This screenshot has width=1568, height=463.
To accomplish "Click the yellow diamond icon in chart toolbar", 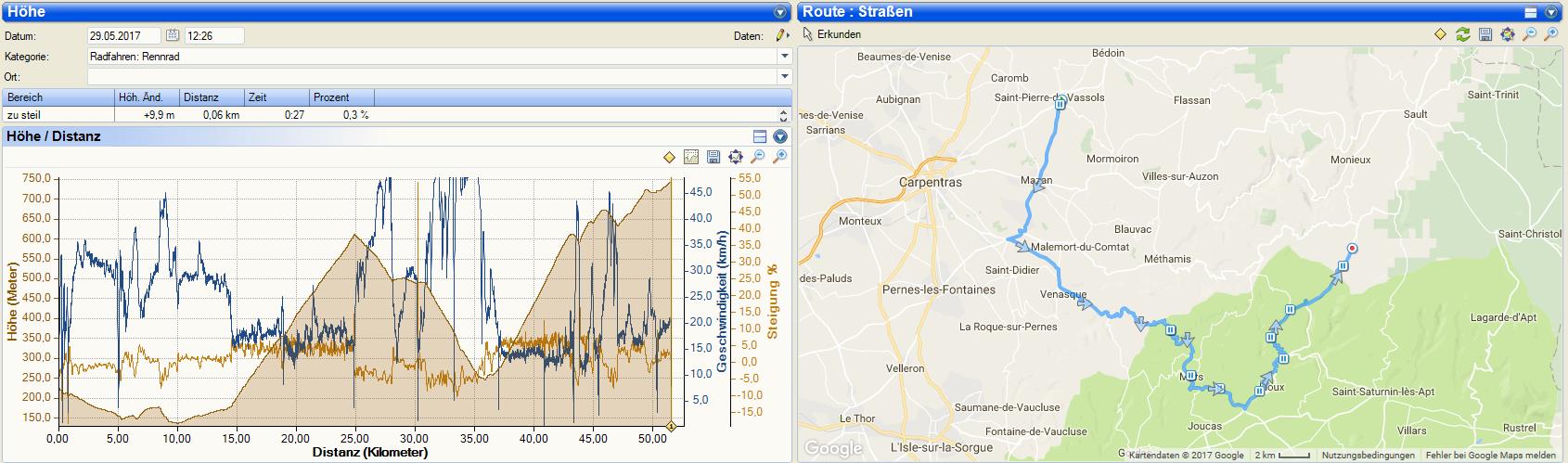I will coord(669,157).
